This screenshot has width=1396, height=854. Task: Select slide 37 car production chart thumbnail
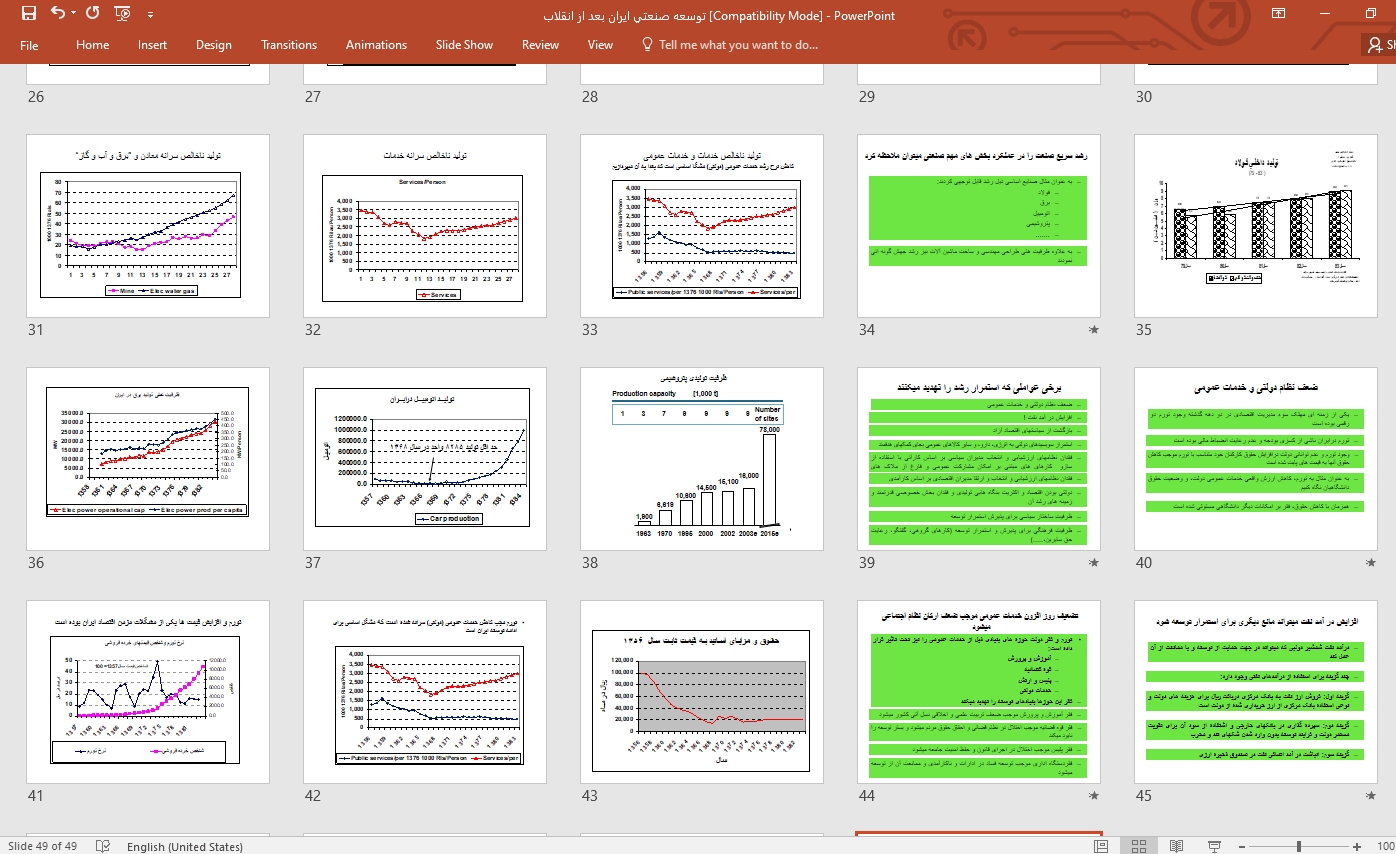(425, 459)
